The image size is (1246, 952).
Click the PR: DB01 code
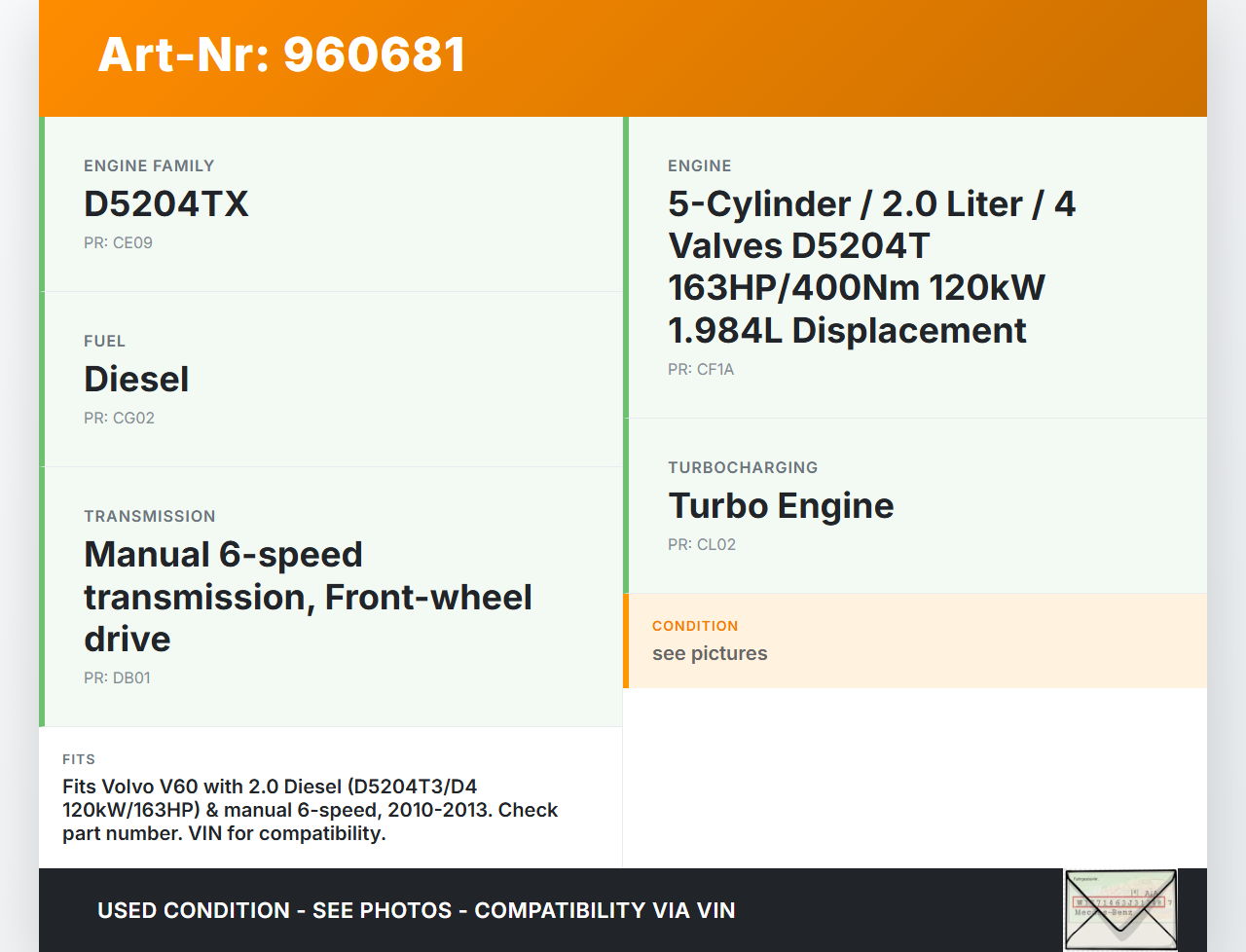tap(117, 678)
